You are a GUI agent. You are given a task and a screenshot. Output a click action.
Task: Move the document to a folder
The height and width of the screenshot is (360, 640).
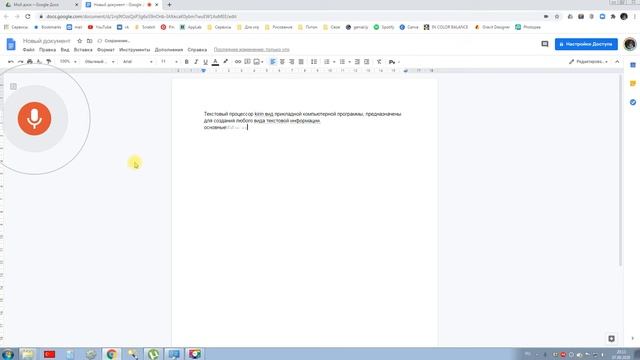point(89,41)
